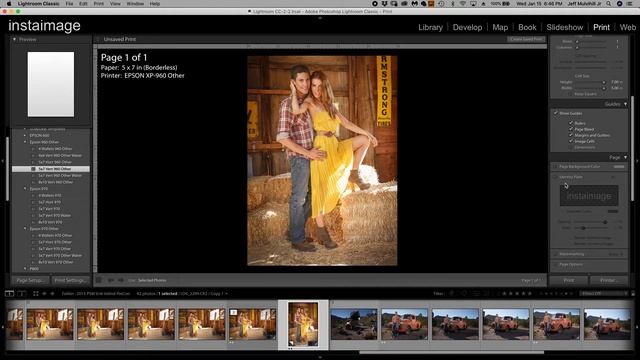Screen dimensions: 640x360
Task: Hide the right panel group arrow
Action: (x=638, y=161)
